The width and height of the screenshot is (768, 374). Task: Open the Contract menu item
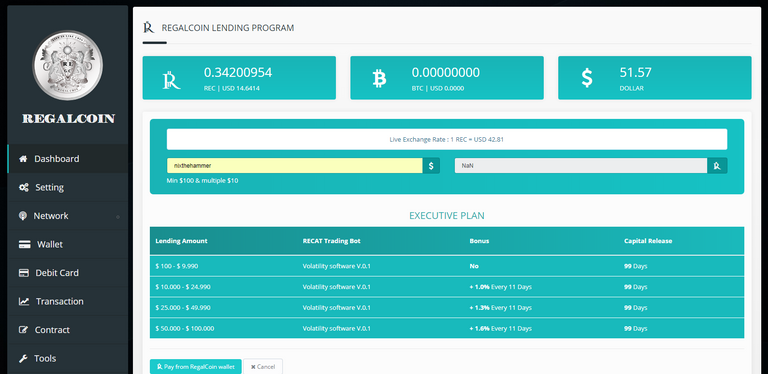pyautogui.click(x=68, y=330)
